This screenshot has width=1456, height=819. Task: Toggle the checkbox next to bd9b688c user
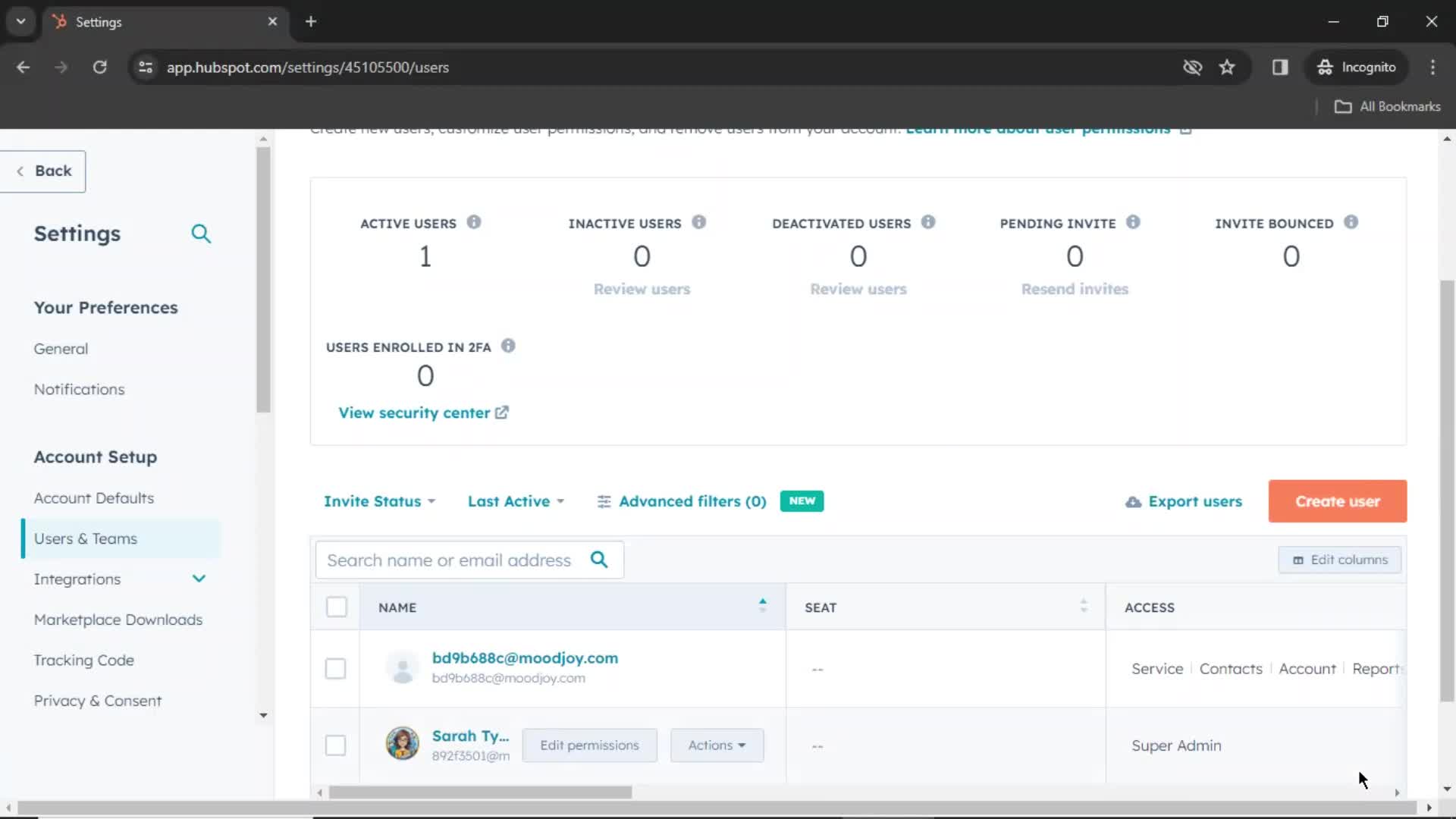[x=336, y=667]
